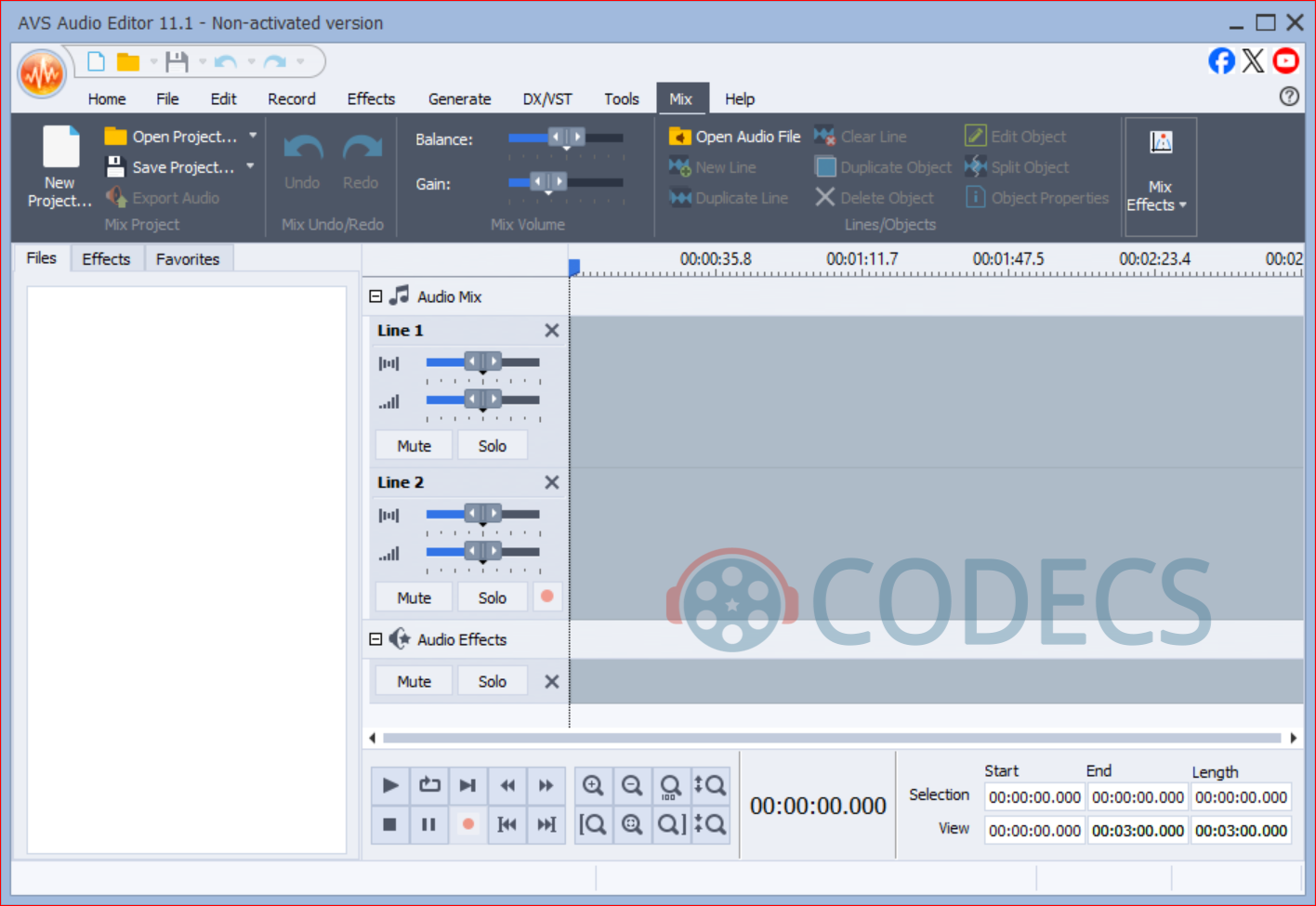Screen dimensions: 1316x906
Task: Solo the Line 2 track
Action: (492, 597)
